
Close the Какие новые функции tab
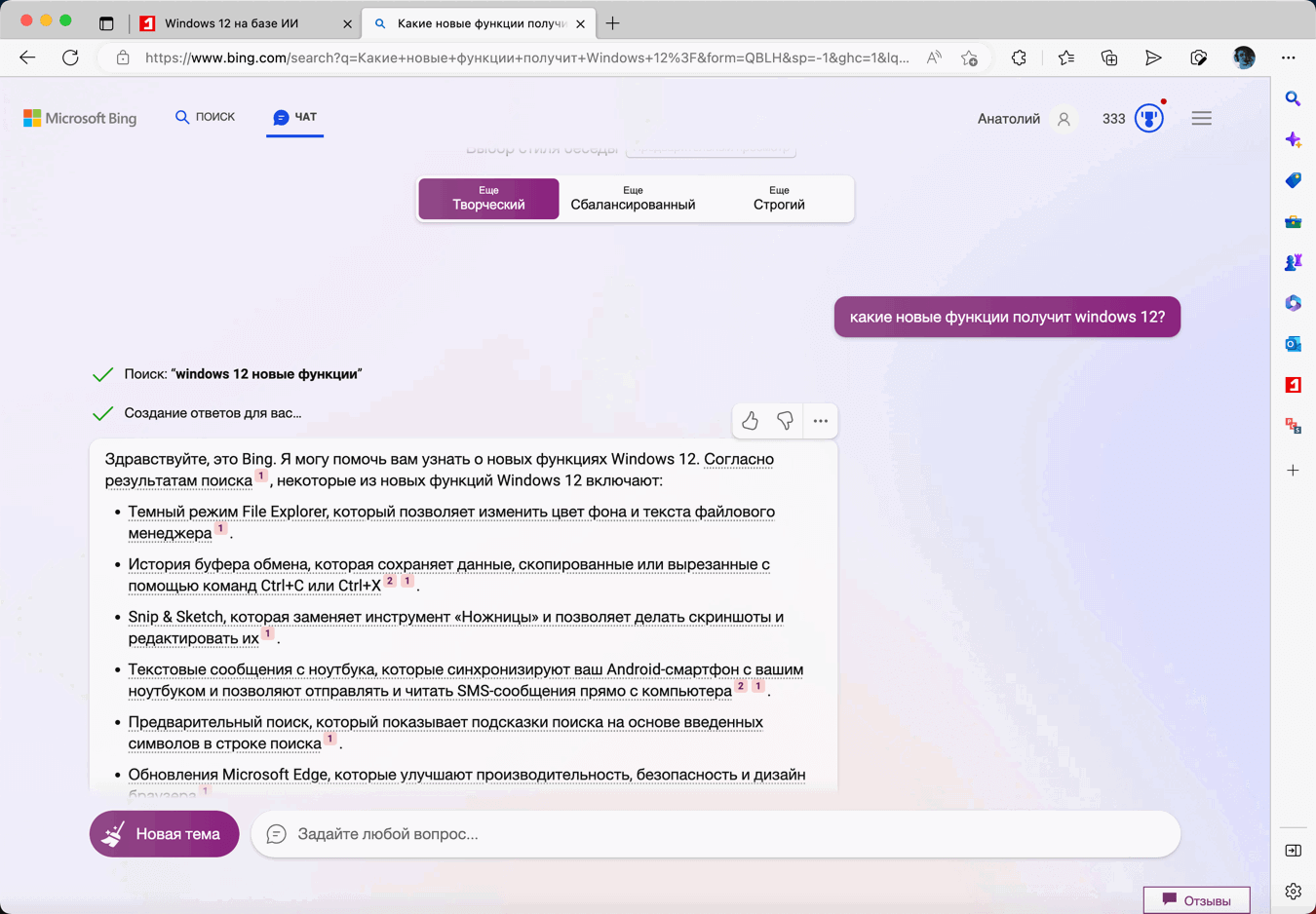(580, 23)
